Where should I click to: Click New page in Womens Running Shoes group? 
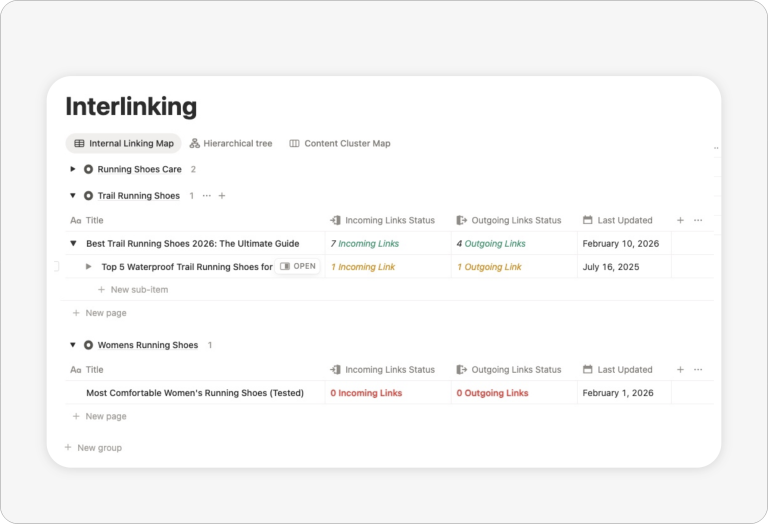pos(99,416)
